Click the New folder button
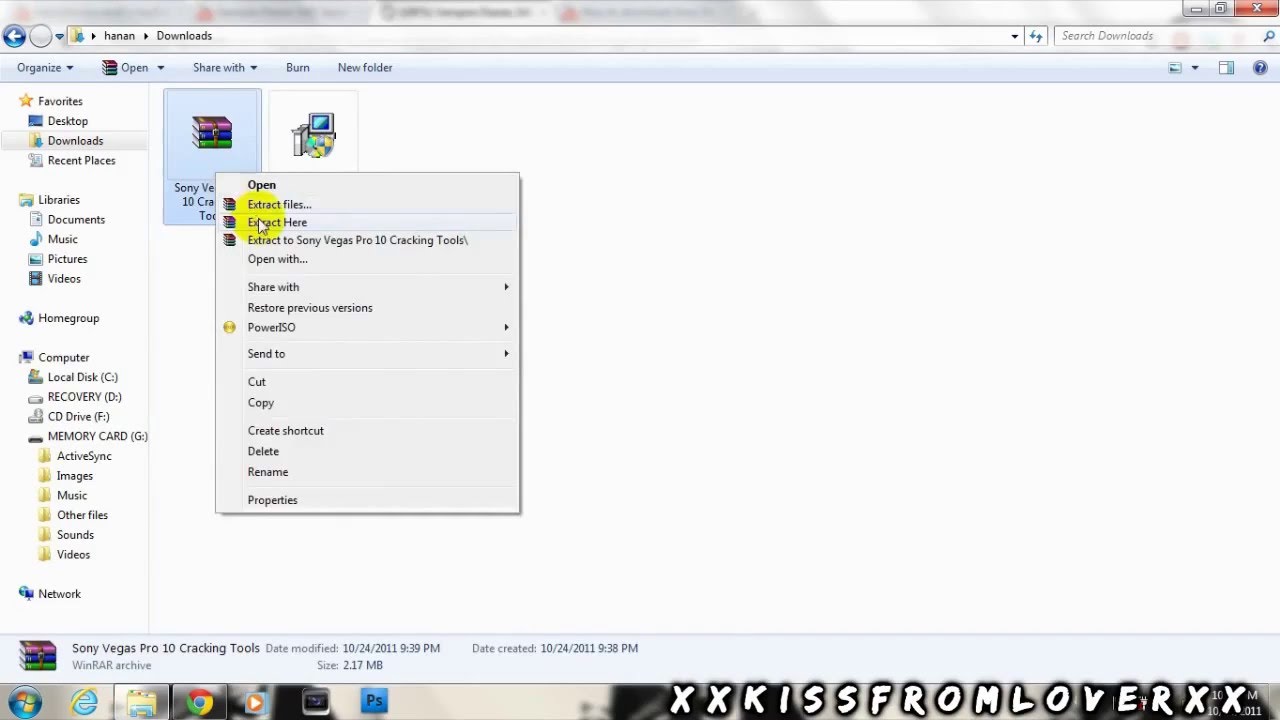Image resolution: width=1280 pixels, height=720 pixels. point(365,68)
